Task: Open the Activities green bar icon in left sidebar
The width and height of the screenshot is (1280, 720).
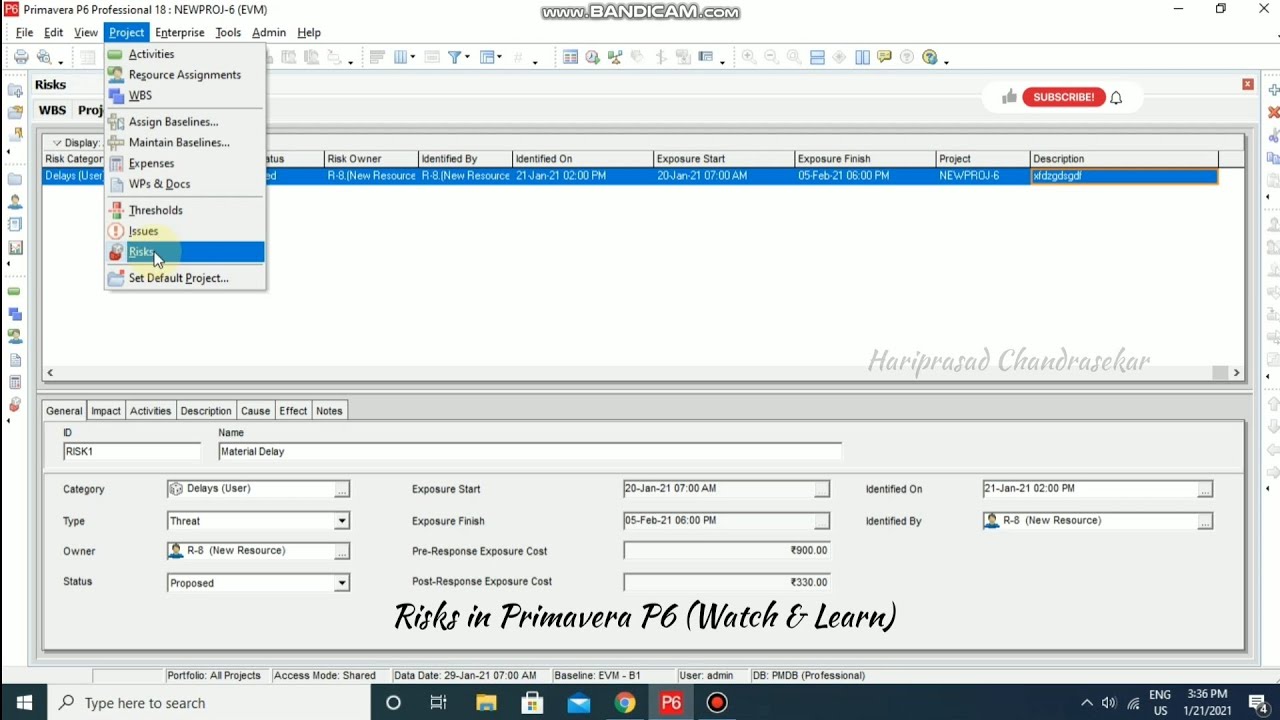Action: 14,292
